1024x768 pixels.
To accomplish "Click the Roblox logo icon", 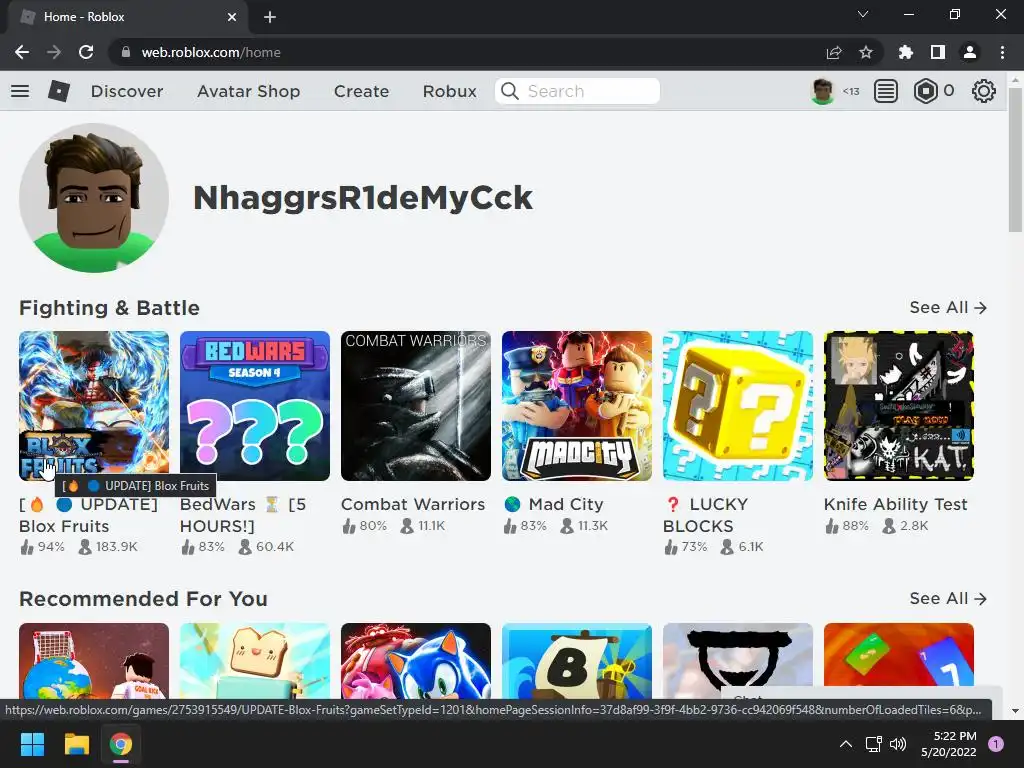I will tap(59, 91).
